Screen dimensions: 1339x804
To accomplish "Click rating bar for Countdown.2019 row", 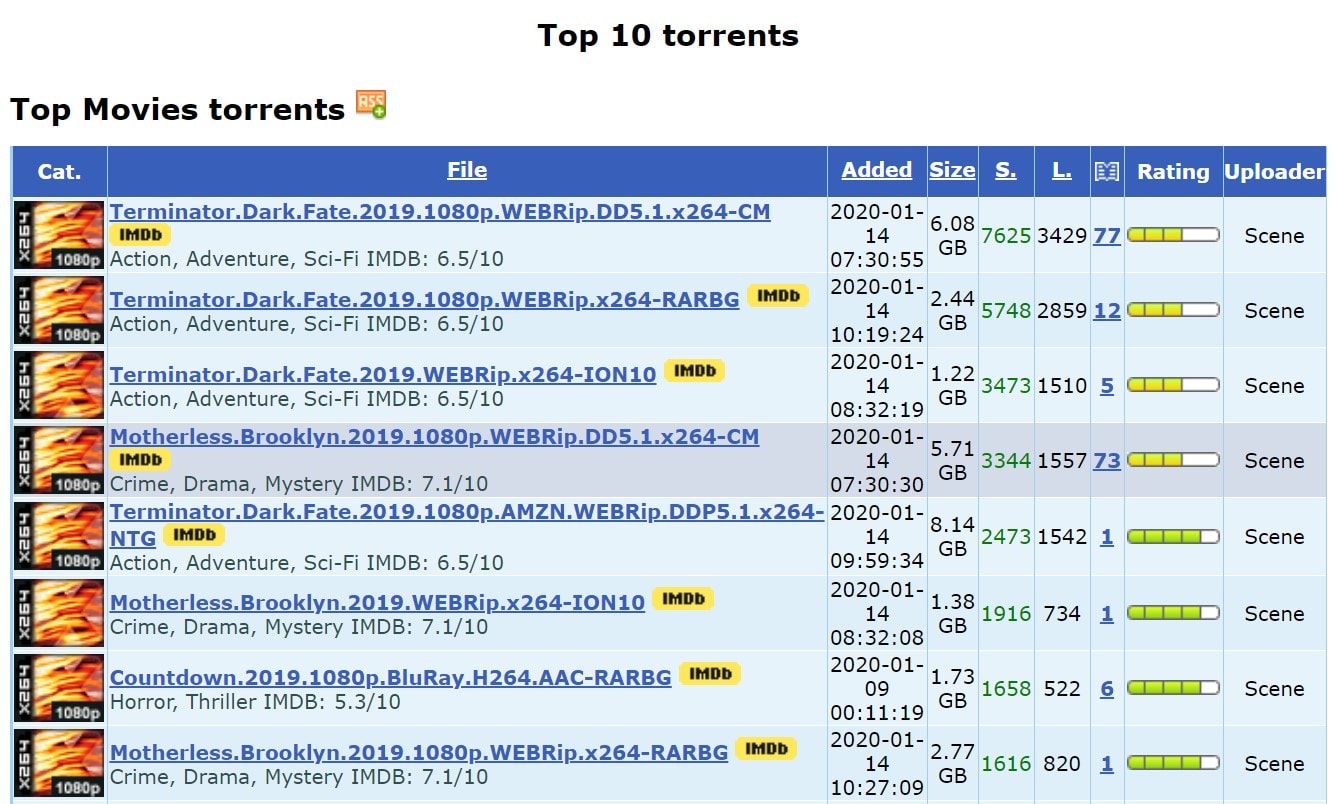I will [1173, 688].
